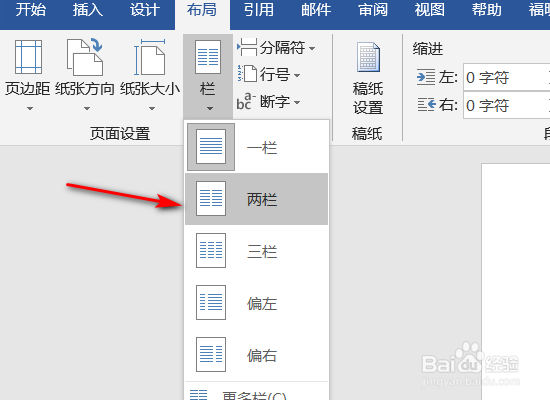Select the 偏右 right-column thumbnail icon
Image resolution: width=550 pixels, height=400 pixels.
[211, 354]
